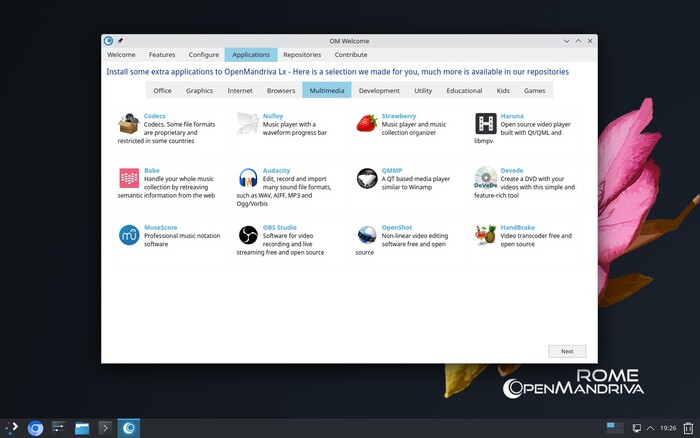Select the Graphics category tab
The image size is (700, 438).
[199, 90]
